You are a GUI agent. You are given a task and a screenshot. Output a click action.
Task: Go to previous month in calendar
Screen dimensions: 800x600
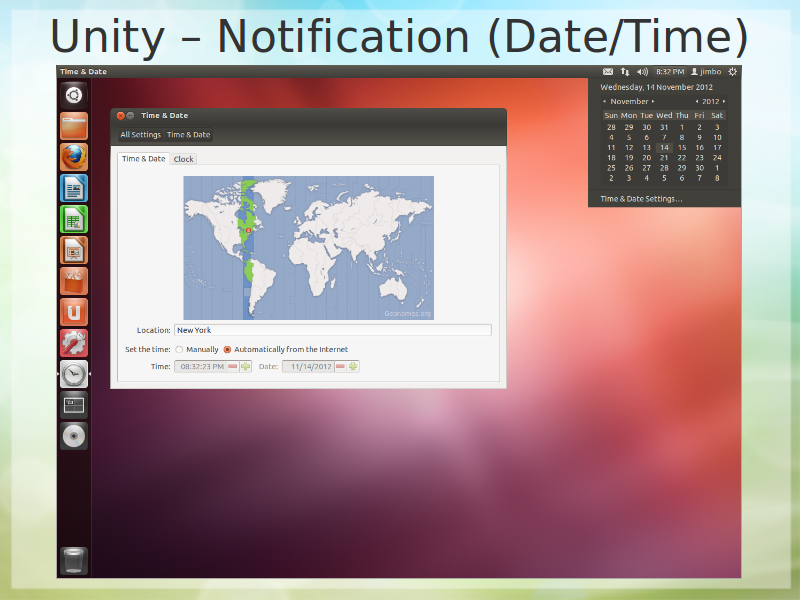pyautogui.click(x=605, y=102)
